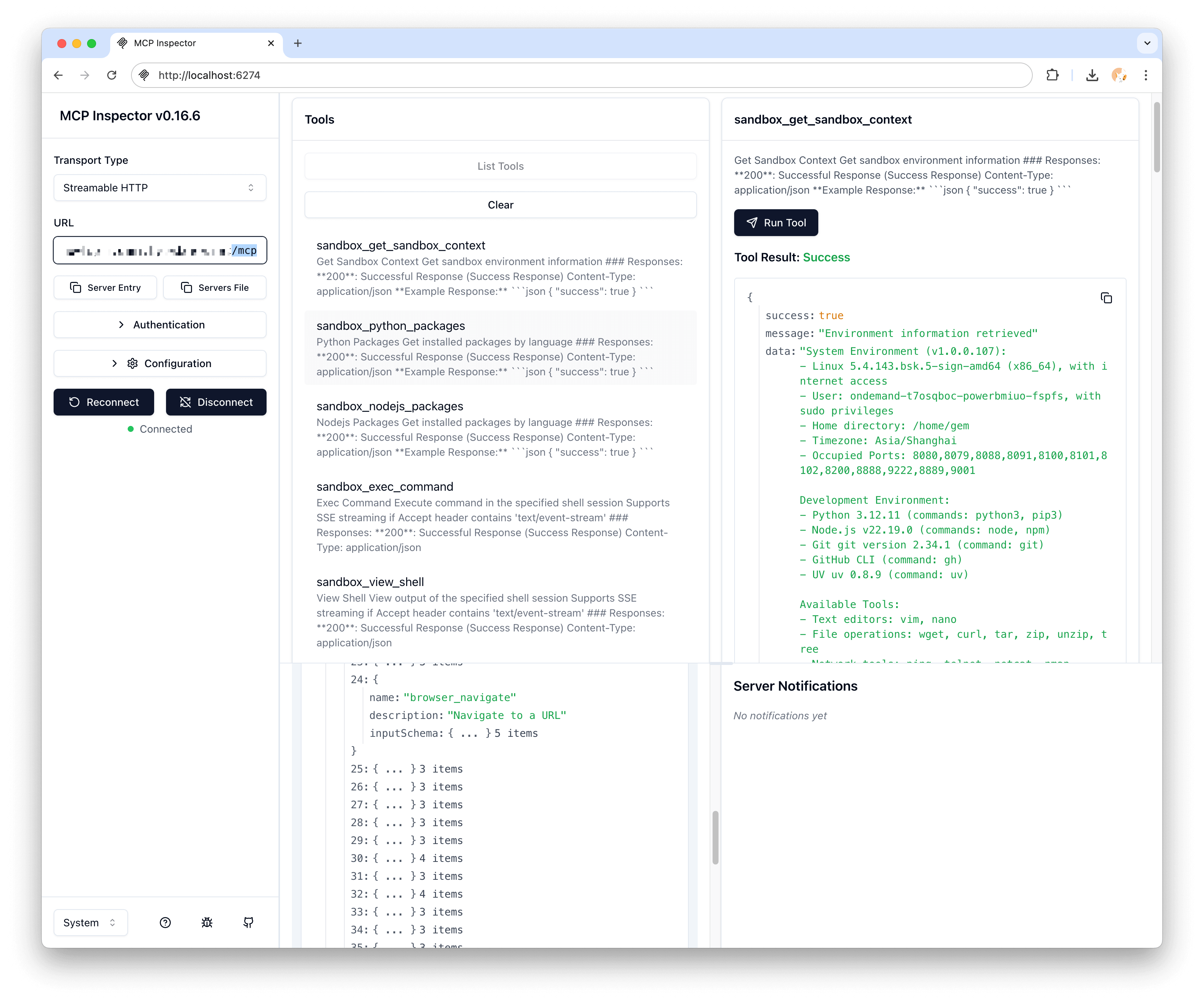This screenshot has width=1204, height=1003.
Task: Click the Clear button
Action: tap(500, 205)
